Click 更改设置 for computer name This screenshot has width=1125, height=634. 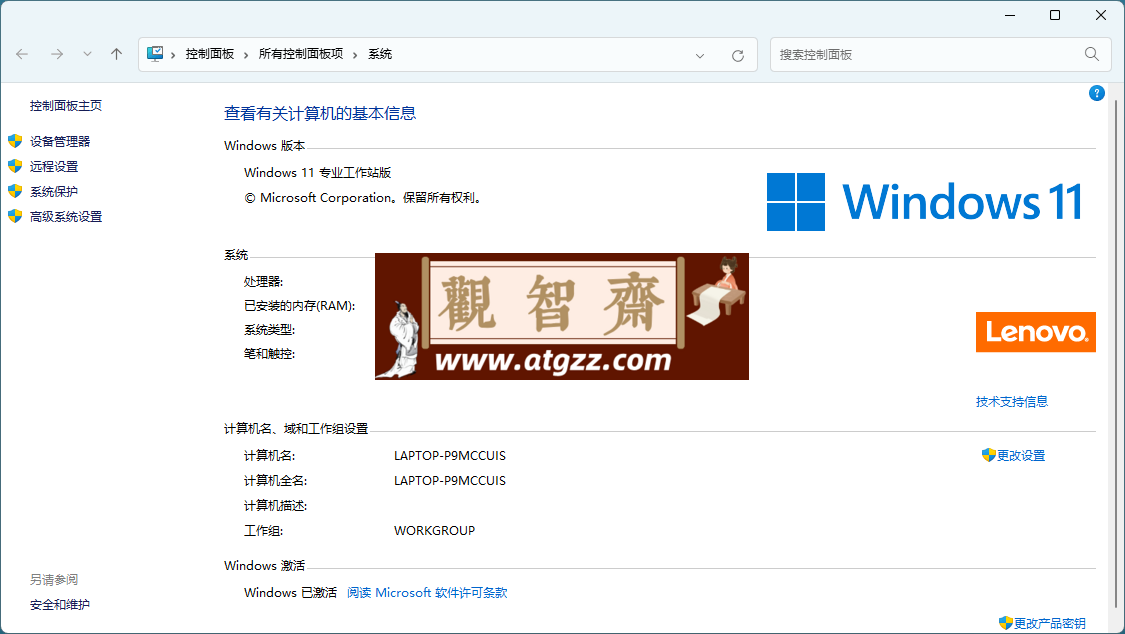(1020, 455)
